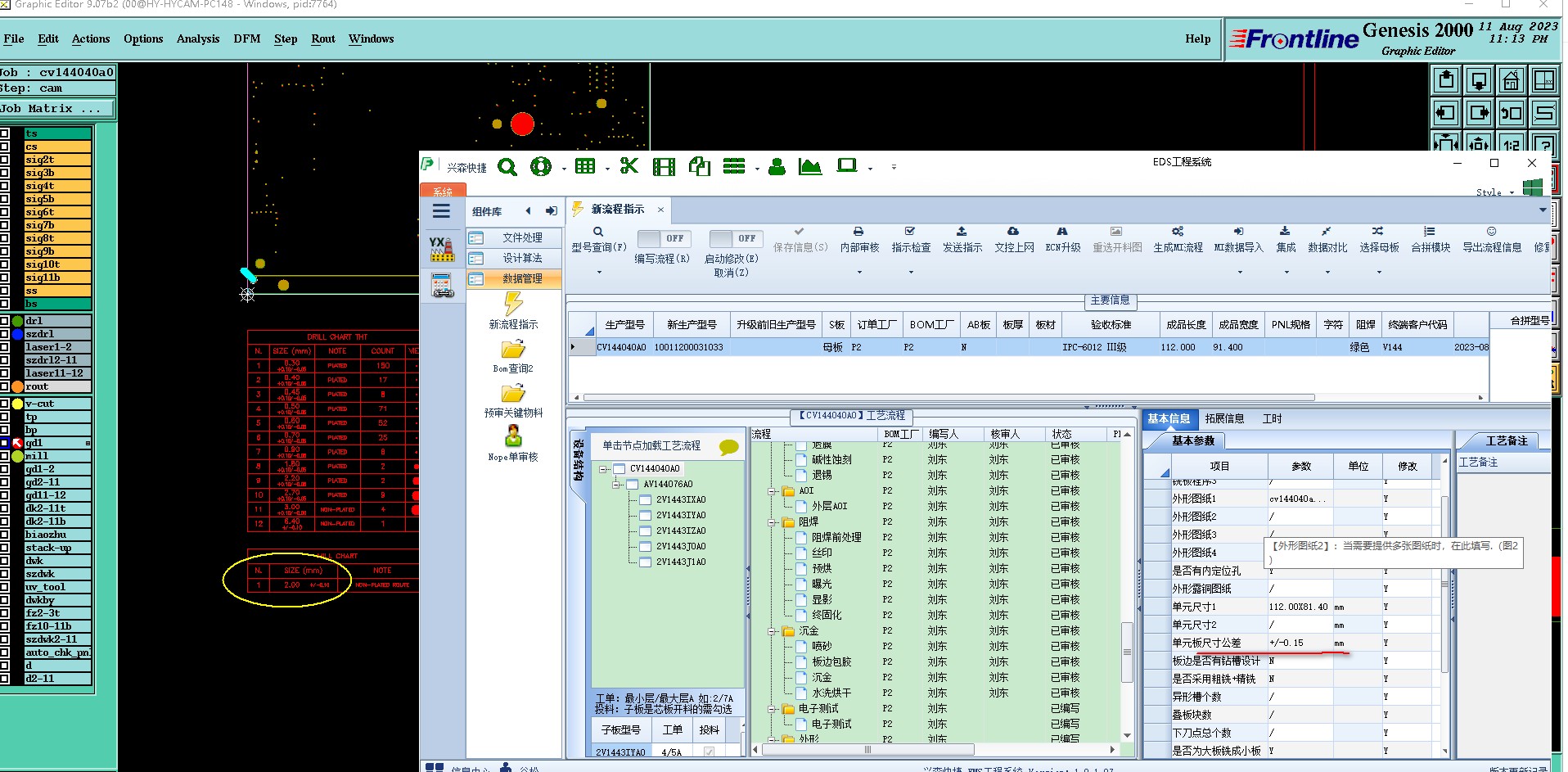The image size is (1568, 772).
Task: Click the Genesis home view icon
Action: click(x=1511, y=80)
